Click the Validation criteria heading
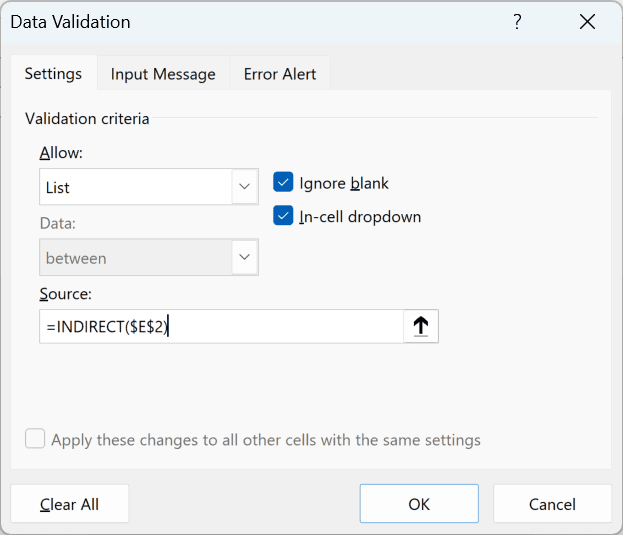This screenshot has height=535, width=623. coord(87,118)
